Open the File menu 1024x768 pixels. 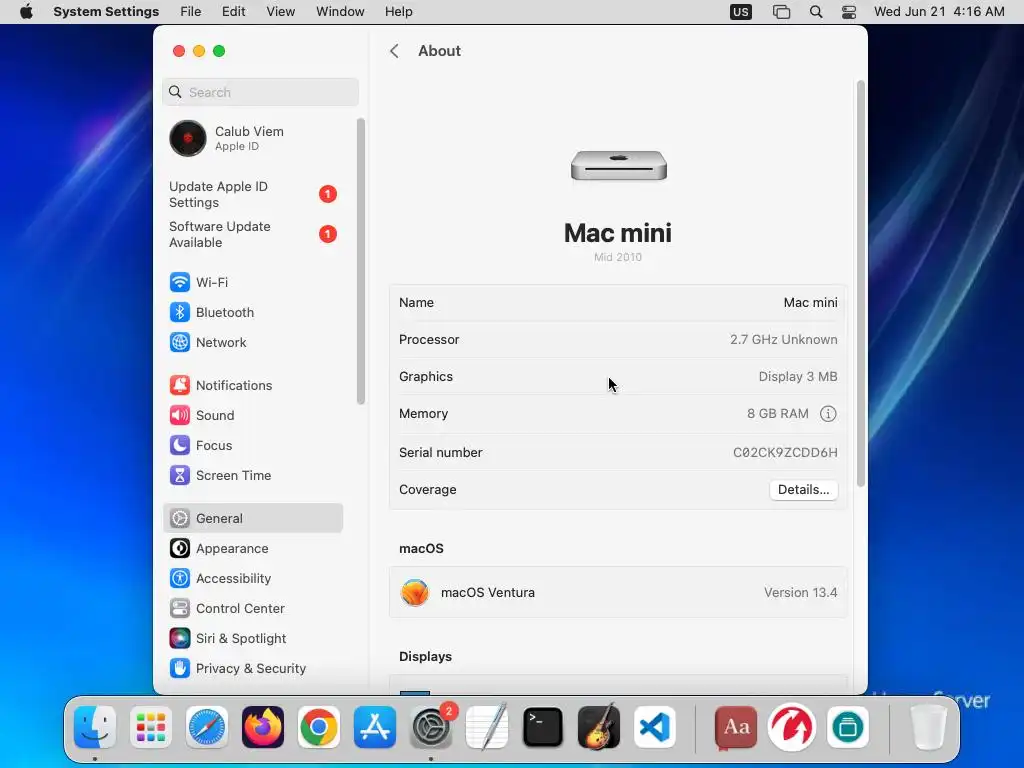point(191,12)
